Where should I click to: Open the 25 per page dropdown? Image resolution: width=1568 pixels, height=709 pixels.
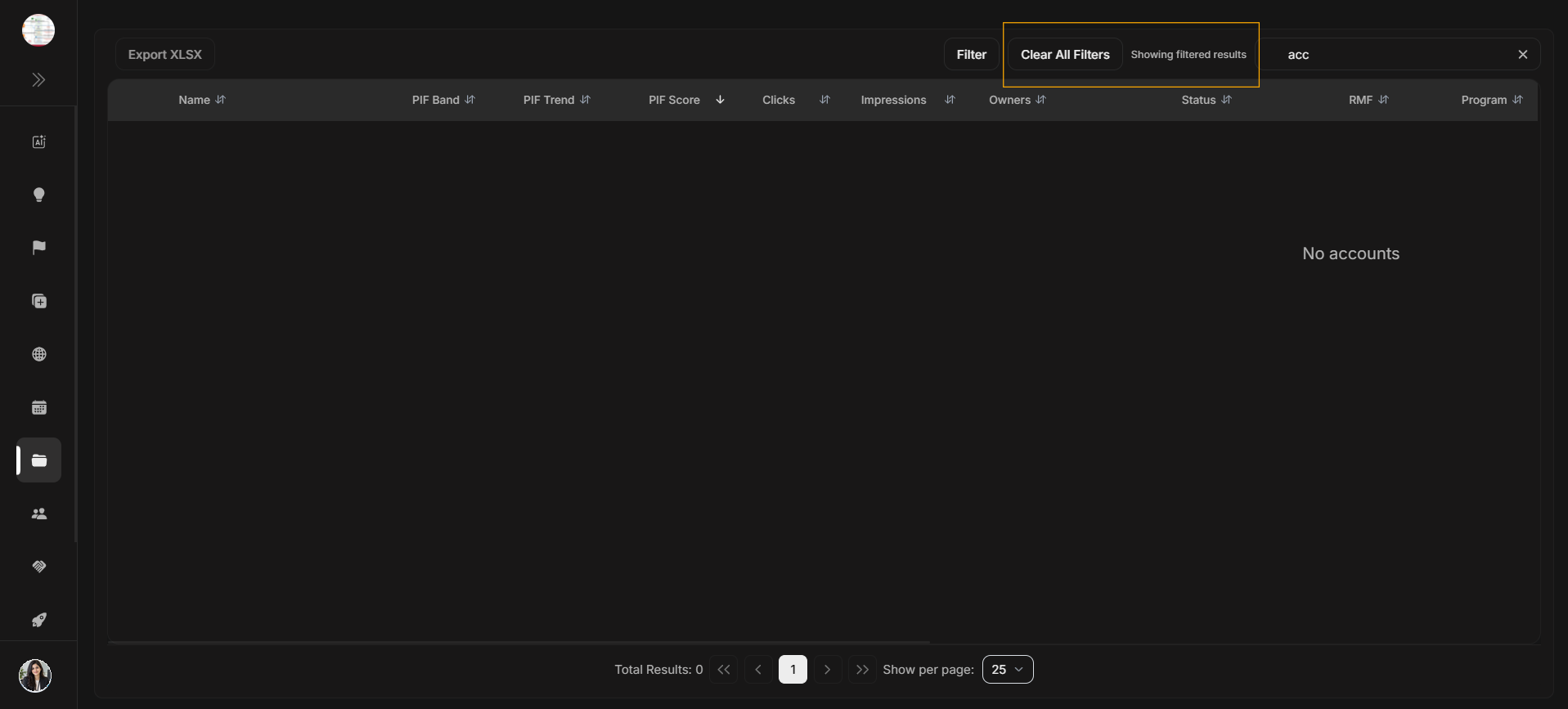pyautogui.click(x=1008, y=670)
